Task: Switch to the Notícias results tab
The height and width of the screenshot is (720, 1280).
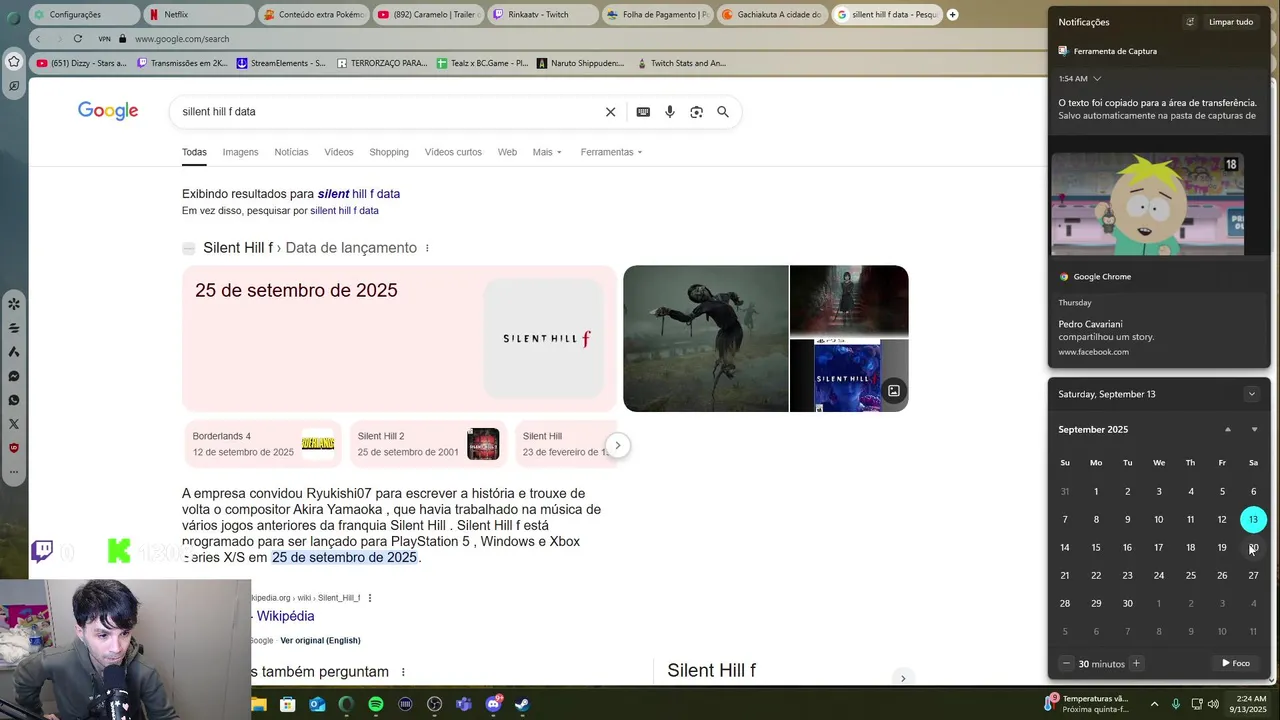Action: [291, 152]
